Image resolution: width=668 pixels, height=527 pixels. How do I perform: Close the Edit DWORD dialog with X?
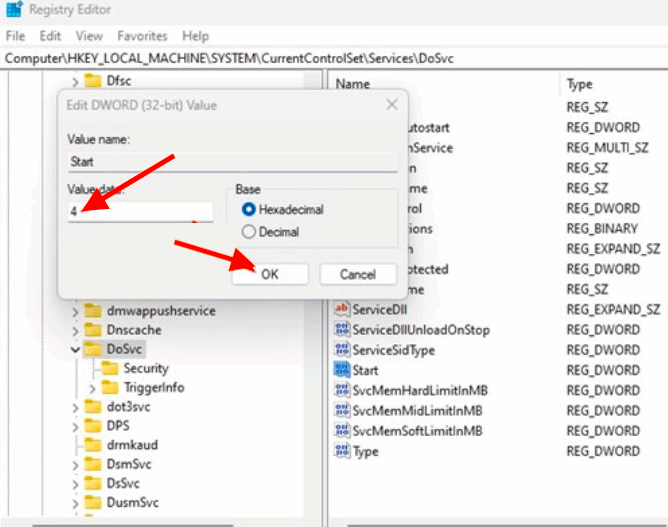[x=391, y=105]
